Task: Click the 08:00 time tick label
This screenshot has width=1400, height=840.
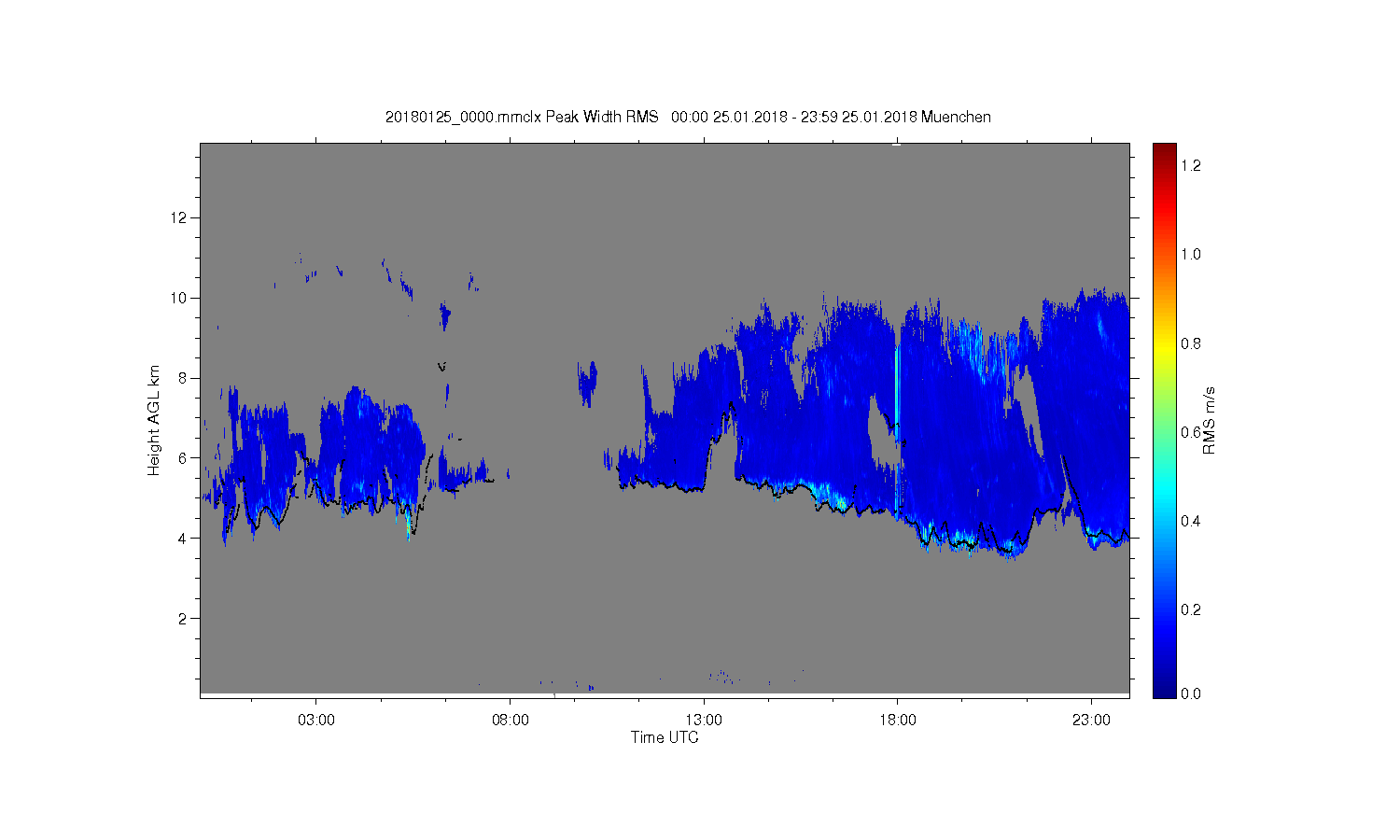Action: (511, 720)
